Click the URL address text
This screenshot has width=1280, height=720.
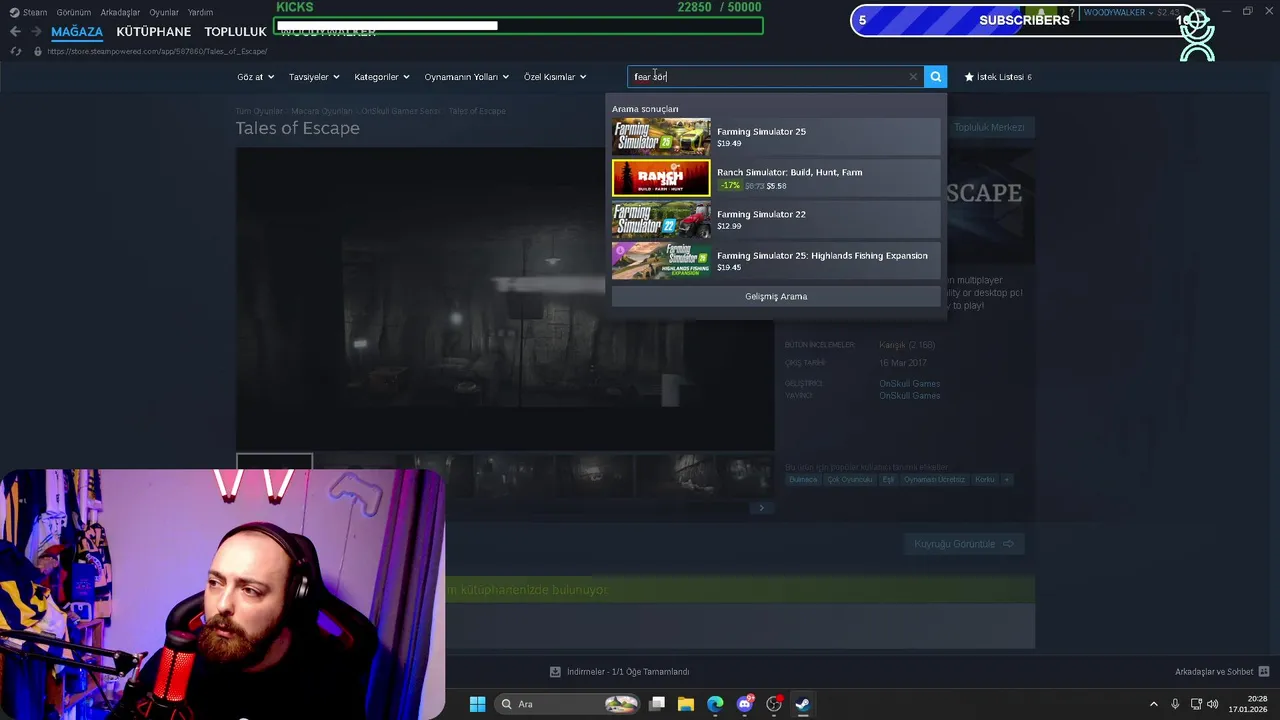coord(157,51)
